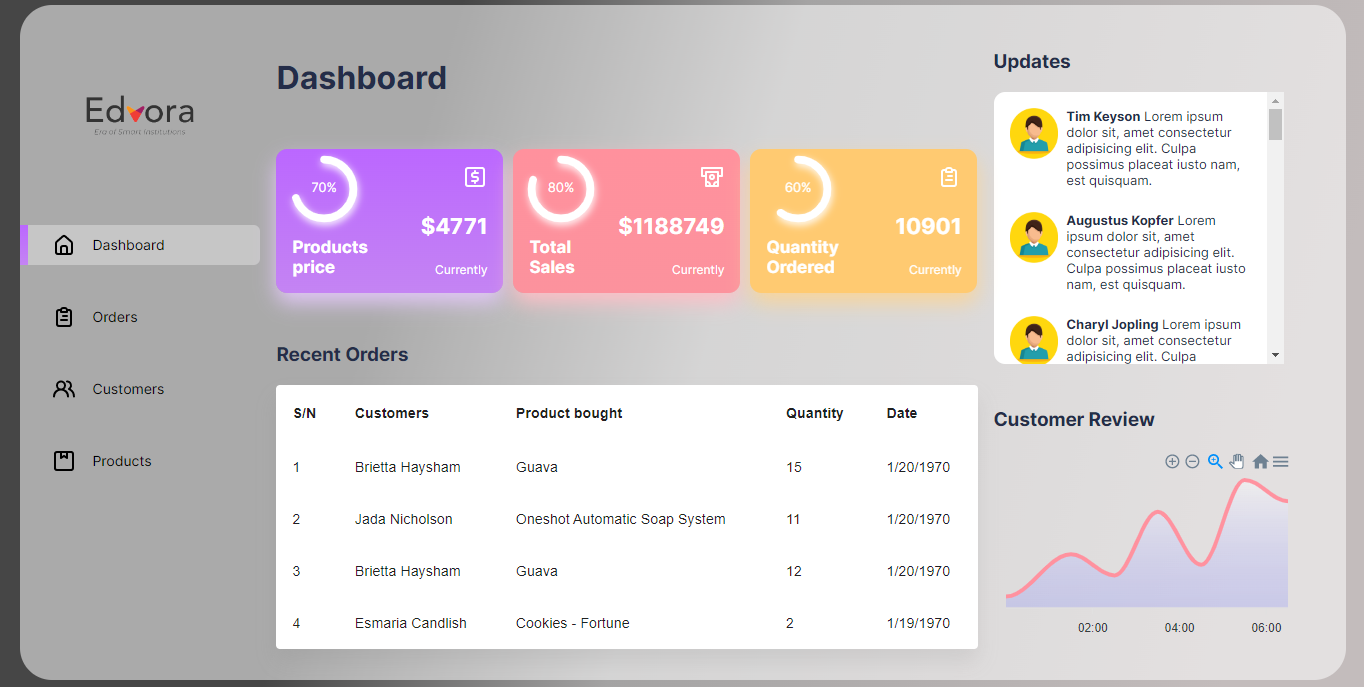
Task: Click the Edvora logo
Action: click(x=139, y=114)
